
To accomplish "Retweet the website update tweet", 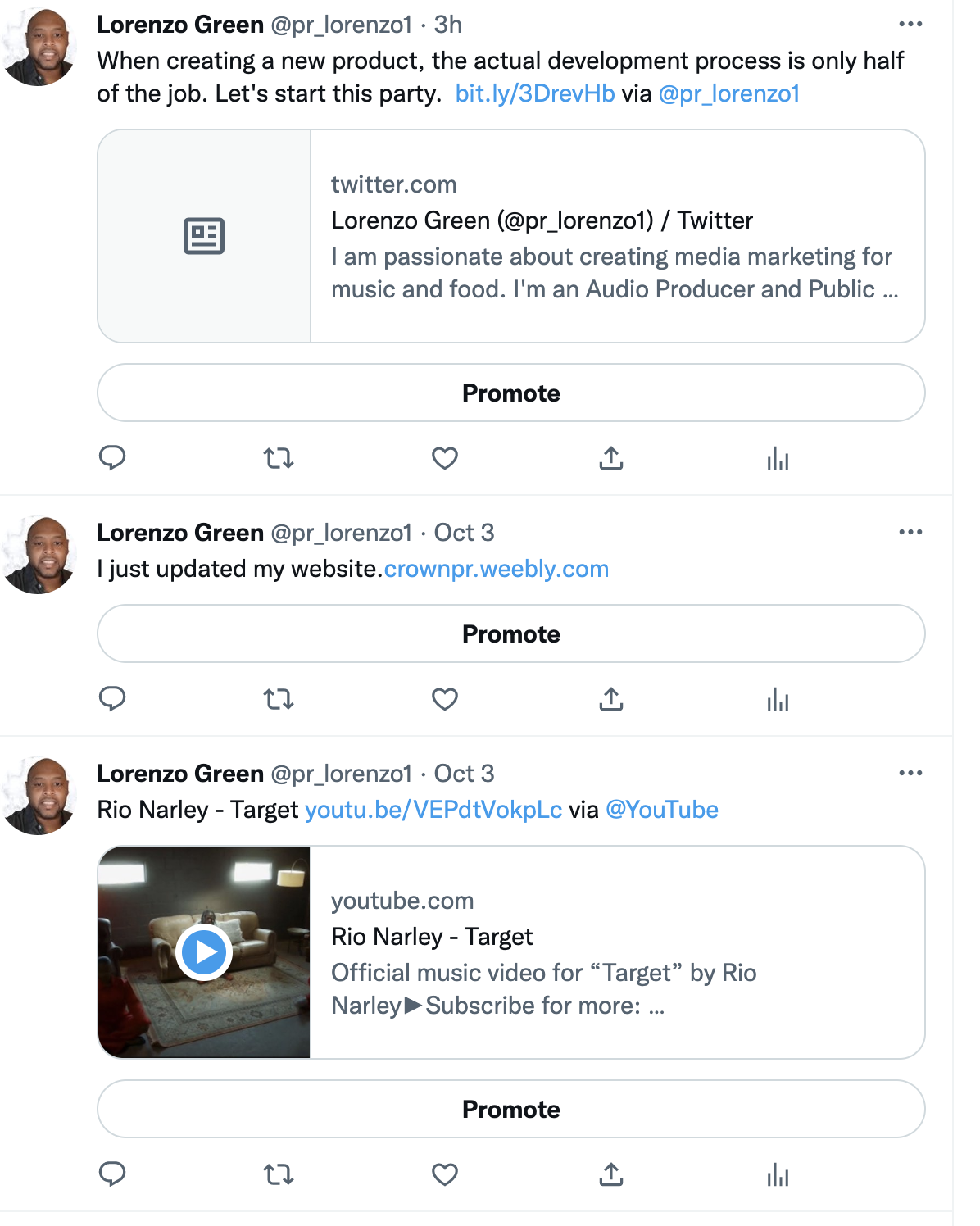I will click(279, 699).
